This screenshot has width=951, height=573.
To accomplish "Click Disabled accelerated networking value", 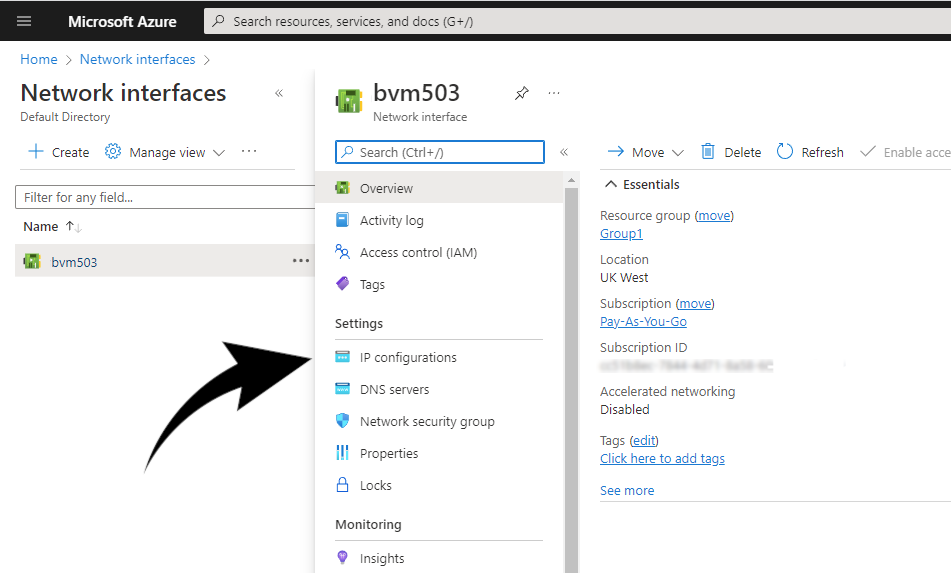I will coord(625,409).
